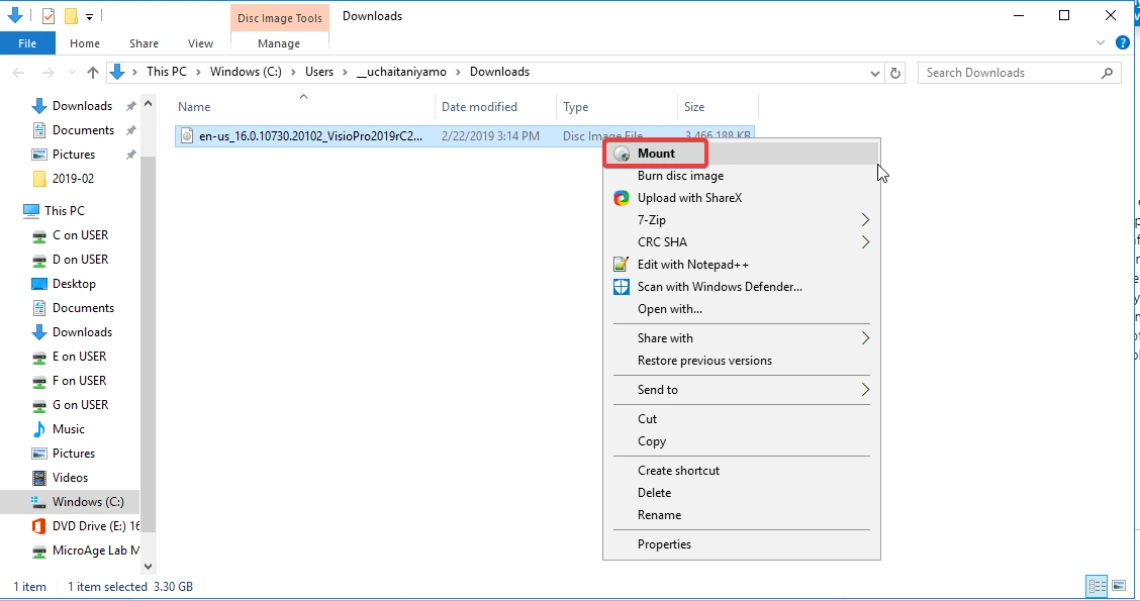
Task: Collapse the ribbon with the chevron
Action: 1100,43
